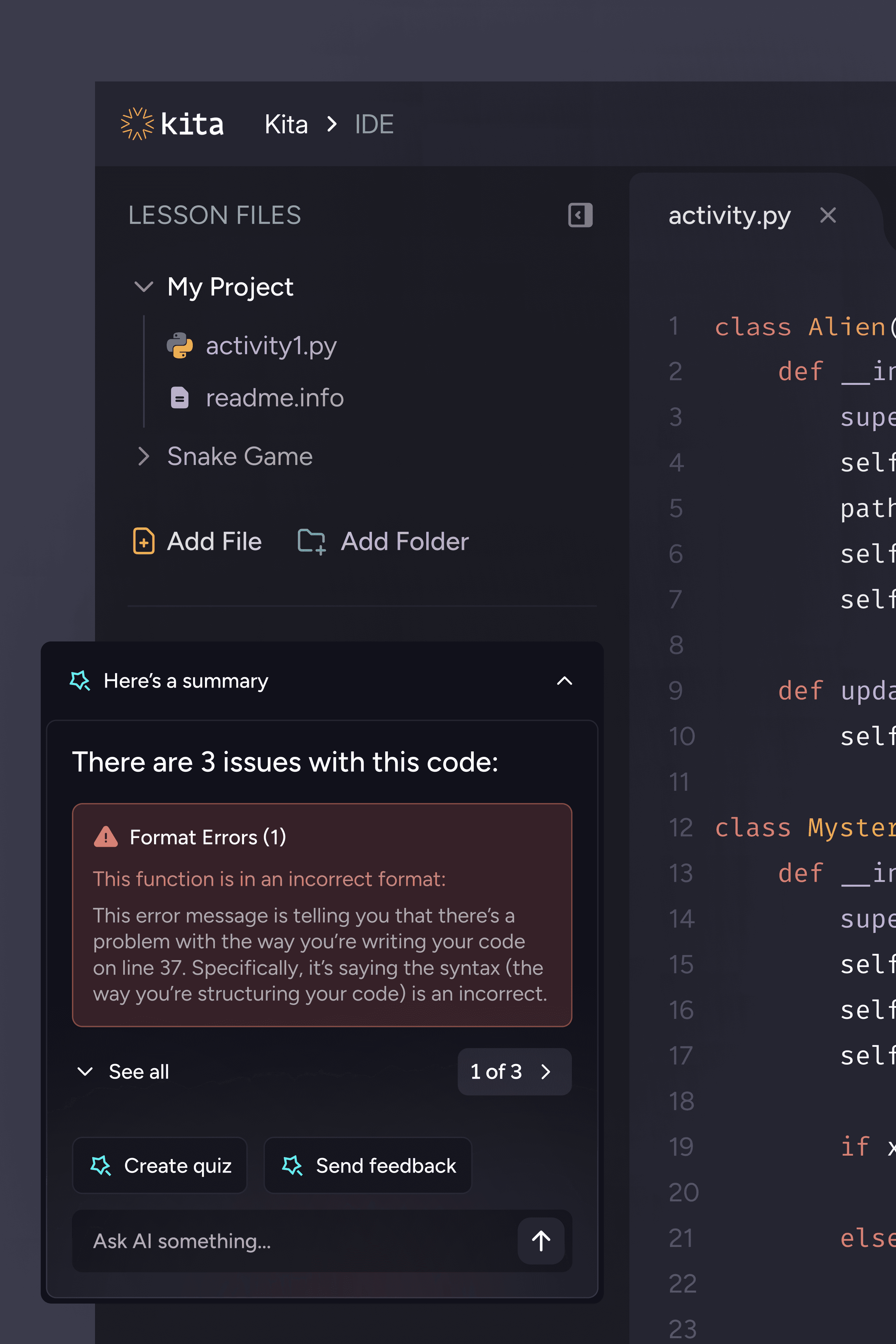Click the Create quiz button
This screenshot has width=896, height=1344.
click(x=160, y=1165)
